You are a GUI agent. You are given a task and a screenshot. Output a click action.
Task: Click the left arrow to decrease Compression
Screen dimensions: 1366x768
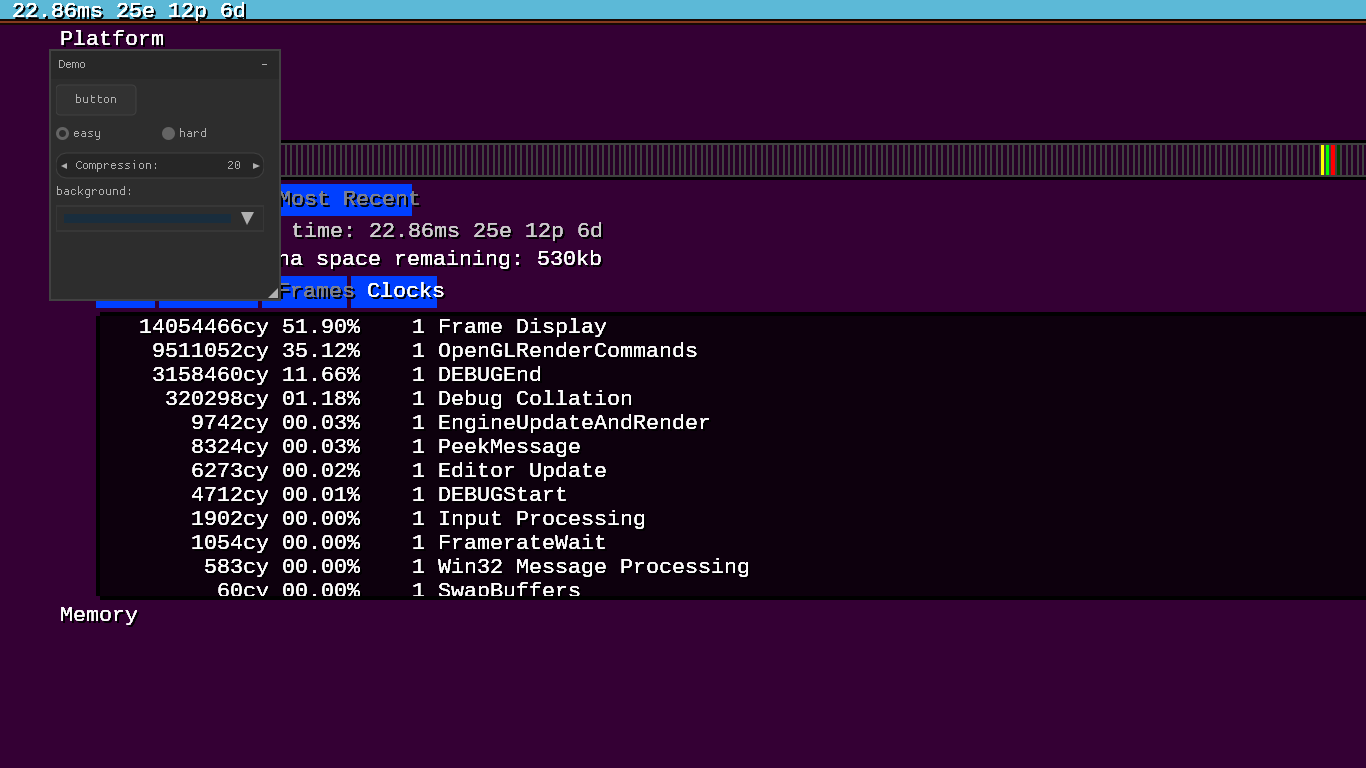(64, 166)
